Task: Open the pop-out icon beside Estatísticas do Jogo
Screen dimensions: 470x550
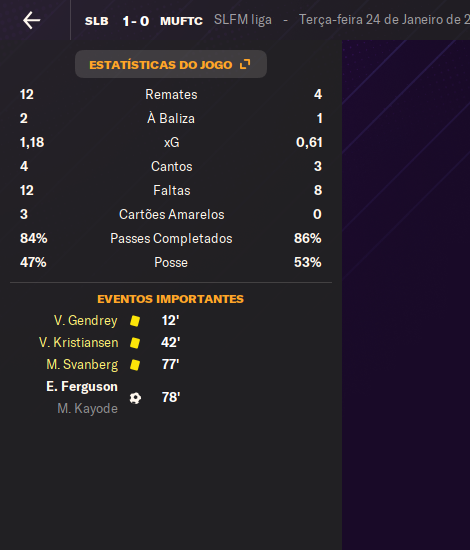Action: (245, 64)
